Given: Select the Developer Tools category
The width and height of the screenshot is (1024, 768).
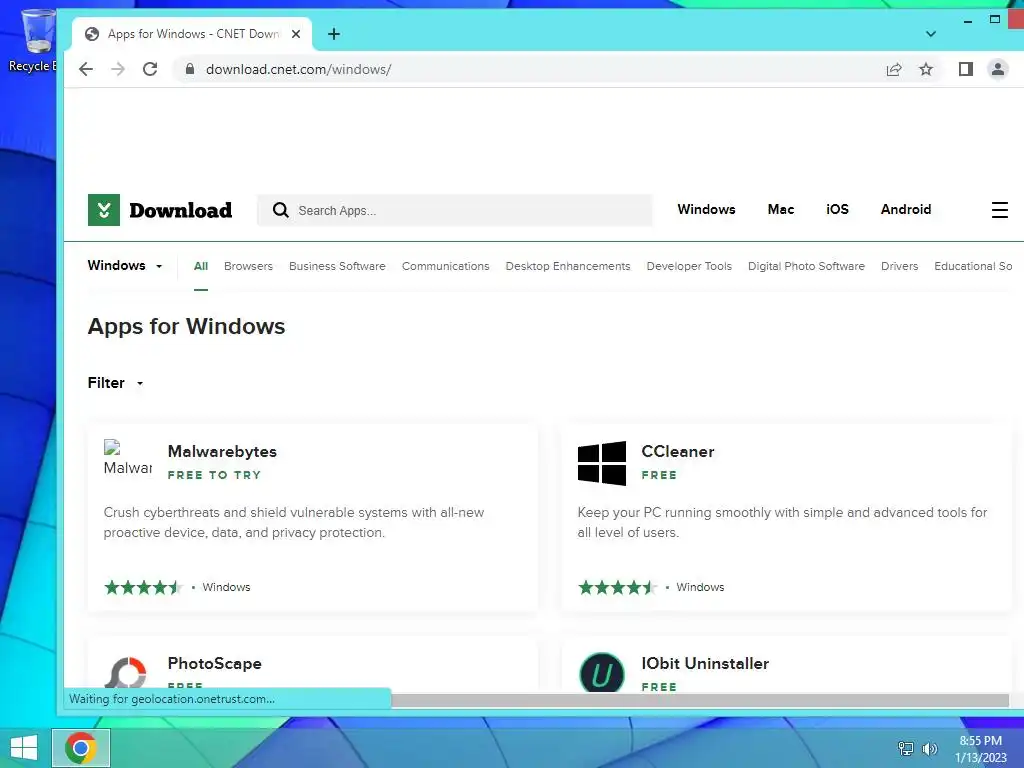Looking at the screenshot, I should (689, 266).
